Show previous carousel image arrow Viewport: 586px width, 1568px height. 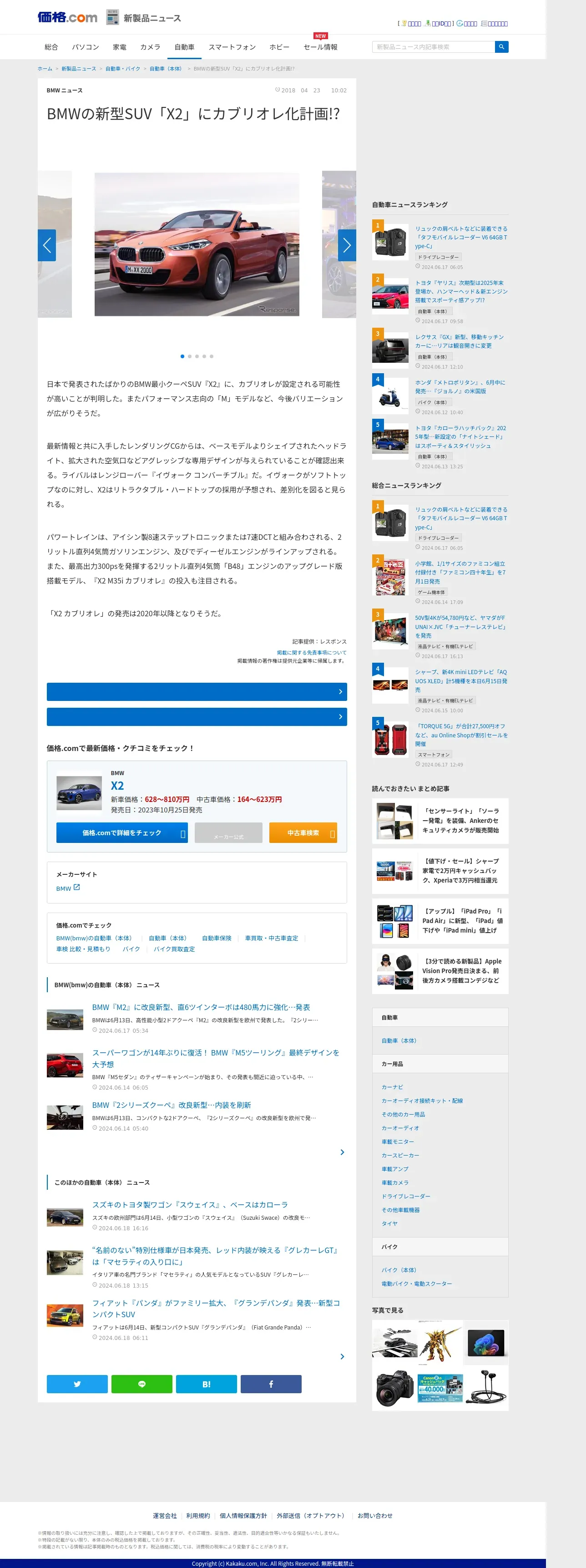47,245
